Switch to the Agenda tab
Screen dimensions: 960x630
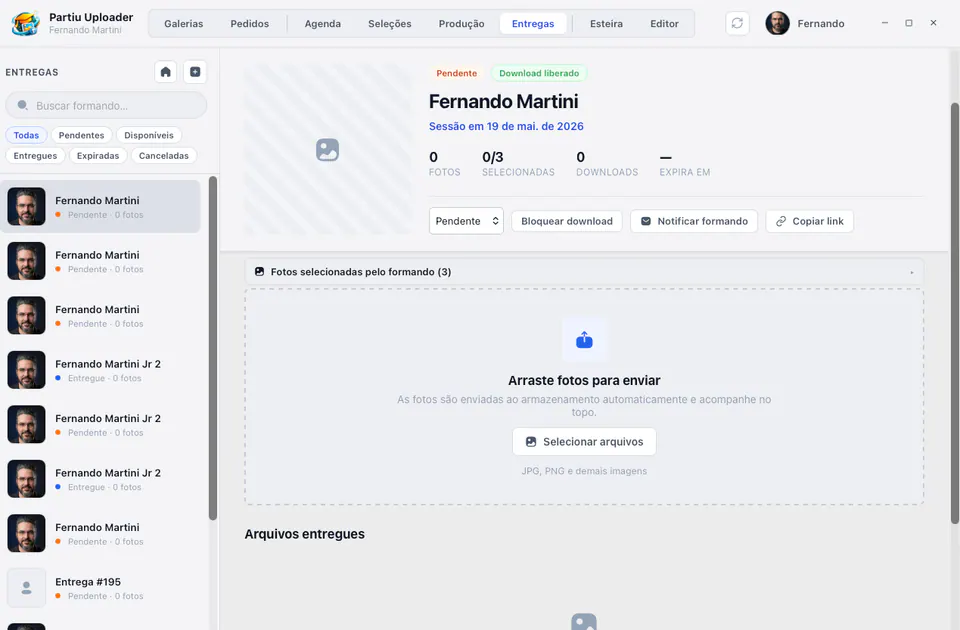coord(323,24)
